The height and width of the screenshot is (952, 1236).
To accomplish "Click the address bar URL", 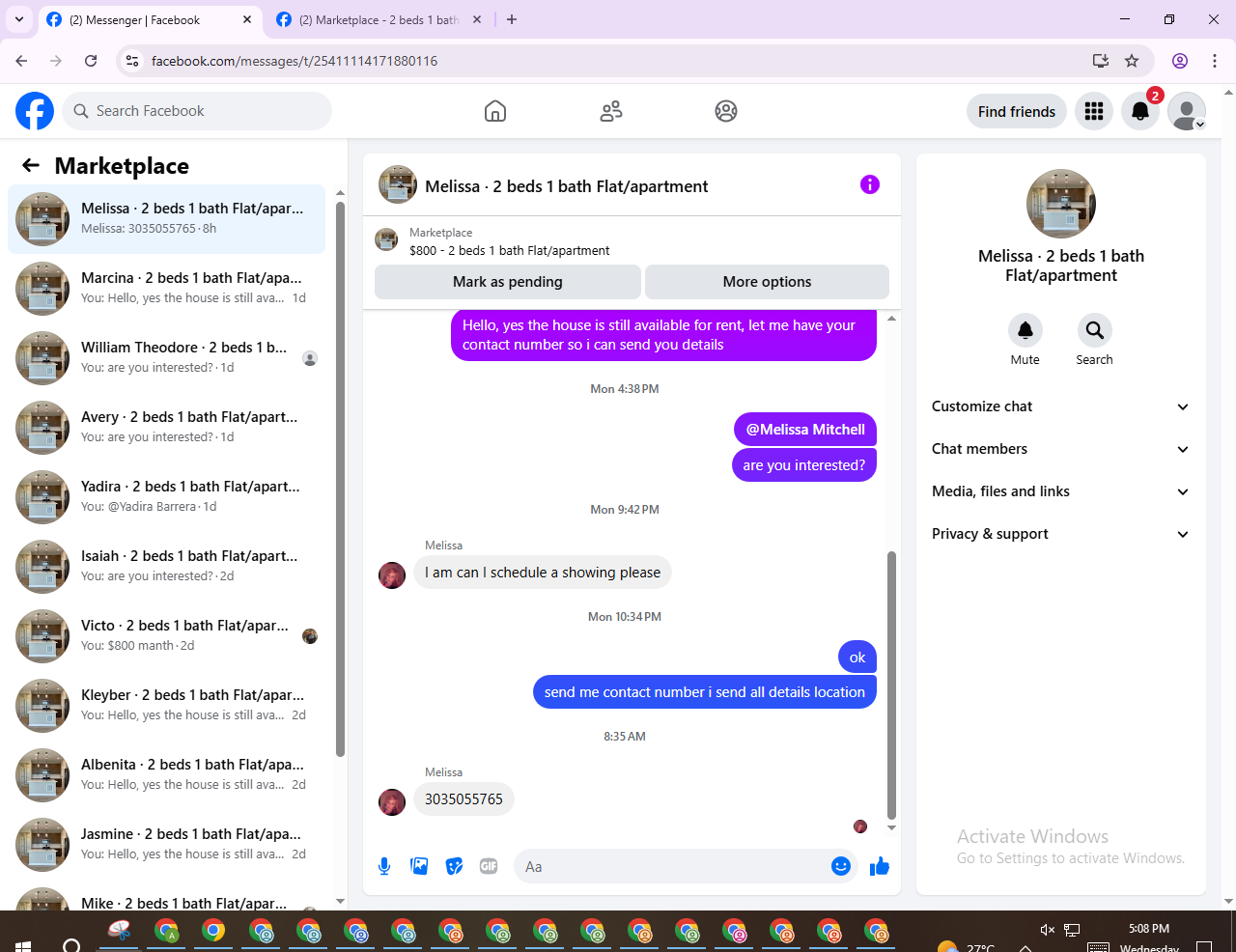I will [295, 61].
